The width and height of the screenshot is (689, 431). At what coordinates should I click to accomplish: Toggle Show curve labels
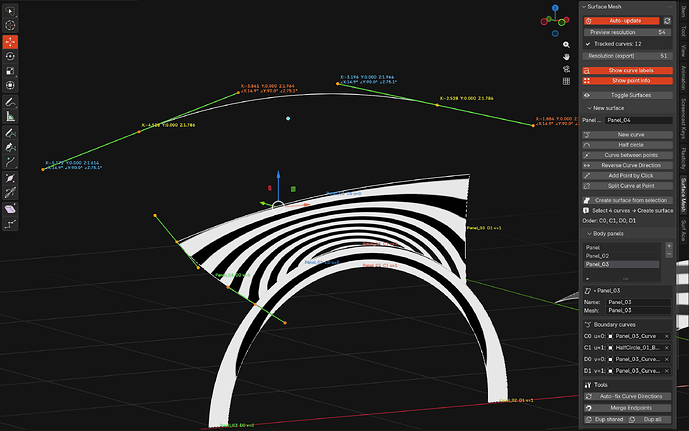click(x=627, y=70)
